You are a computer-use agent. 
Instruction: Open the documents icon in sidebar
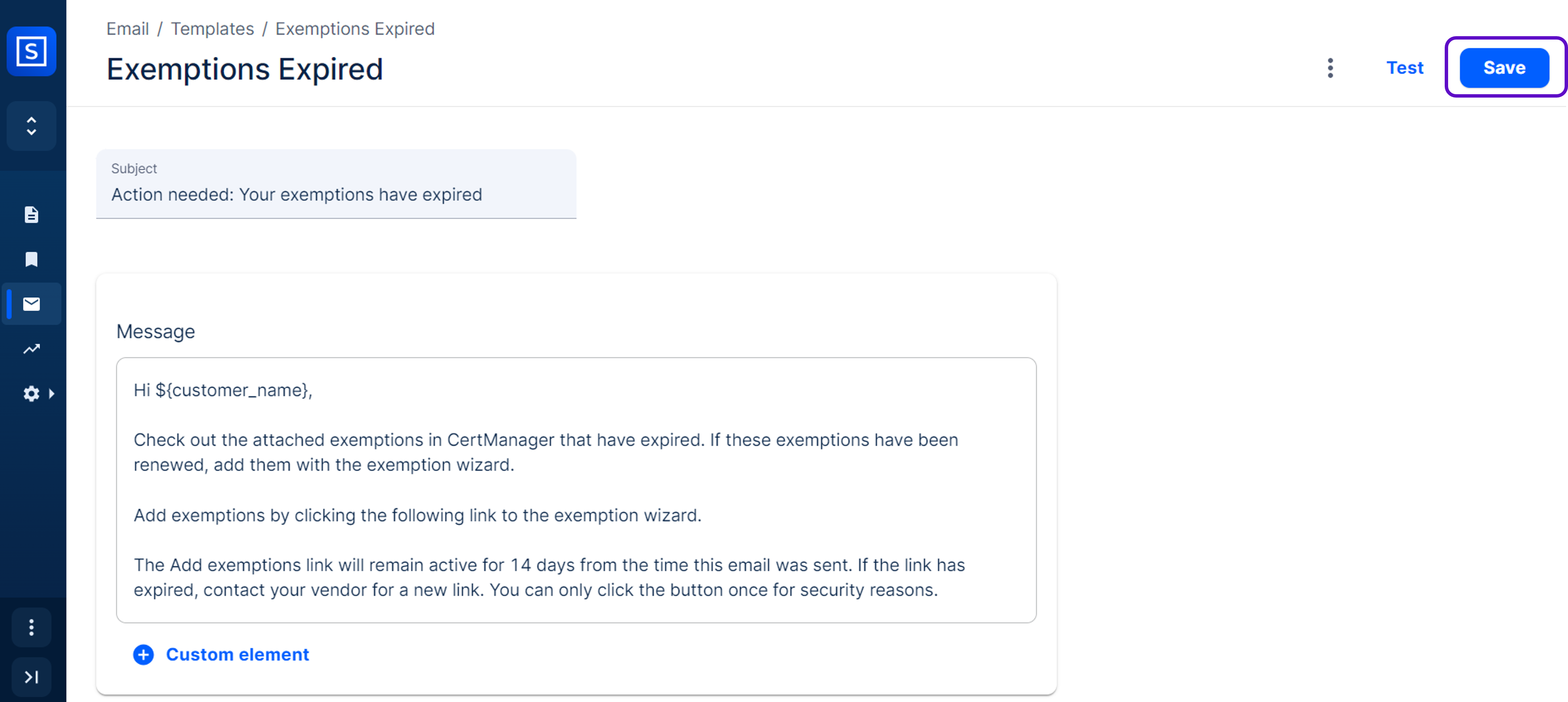32,215
